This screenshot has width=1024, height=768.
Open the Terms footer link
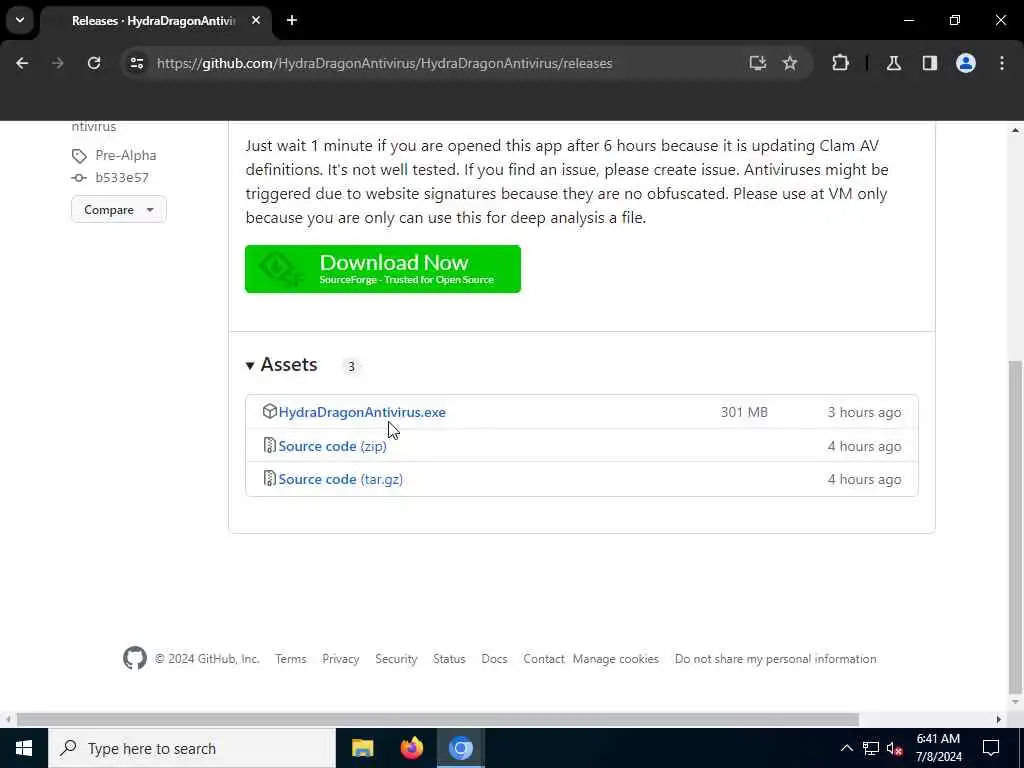(291, 659)
